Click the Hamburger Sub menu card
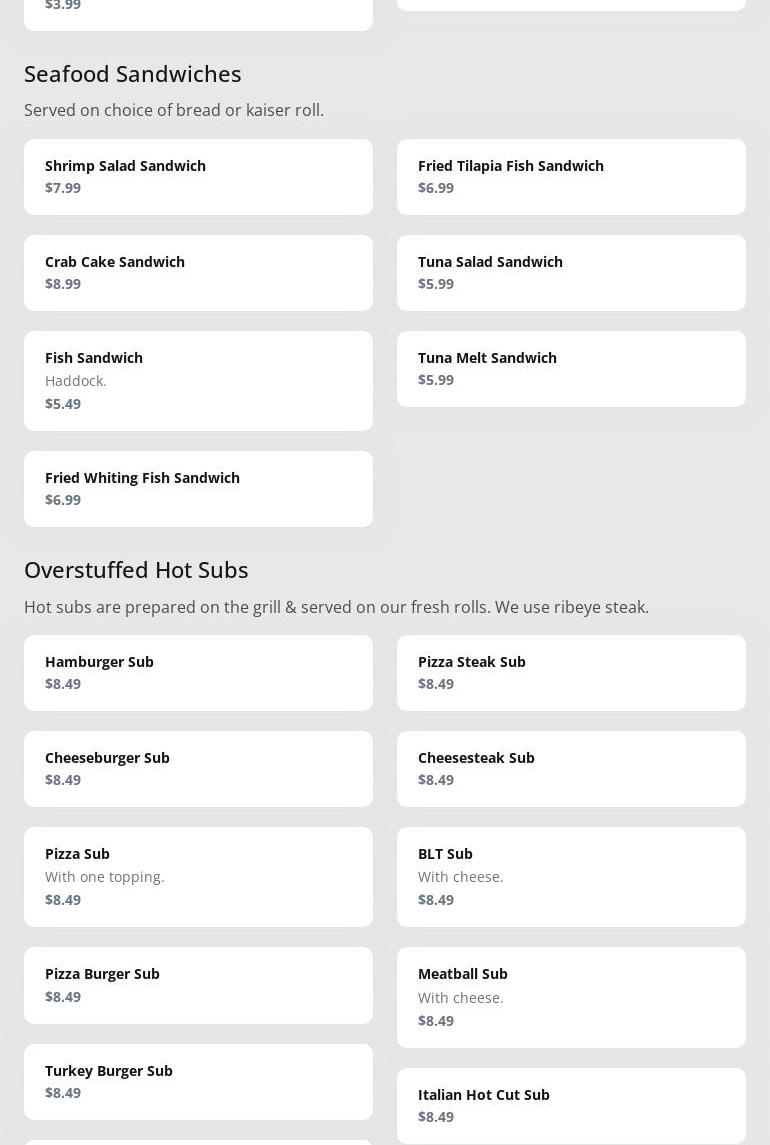The image size is (770, 1145). tap(198, 672)
